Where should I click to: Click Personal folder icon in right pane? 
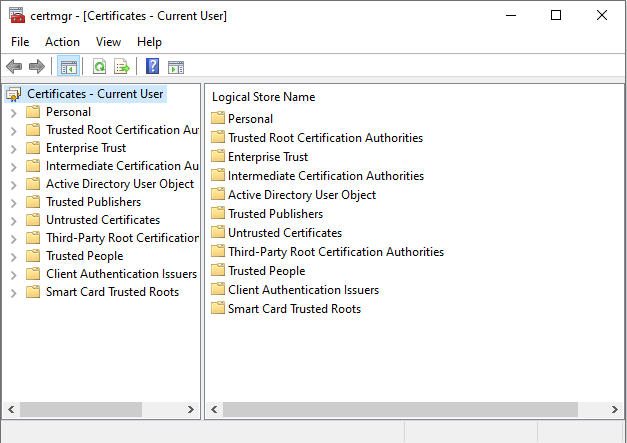218,118
